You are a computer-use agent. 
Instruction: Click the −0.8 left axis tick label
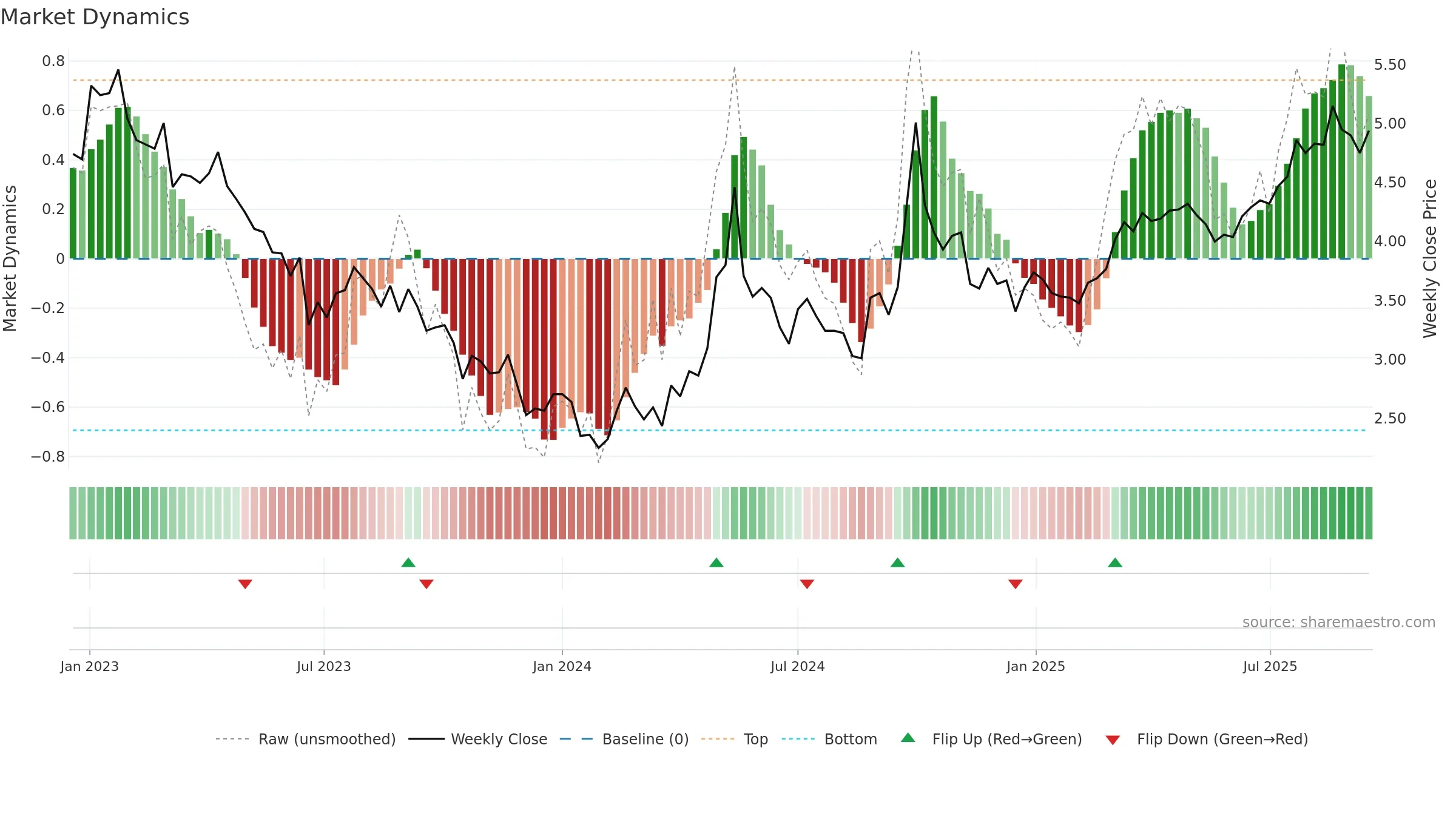[x=48, y=456]
